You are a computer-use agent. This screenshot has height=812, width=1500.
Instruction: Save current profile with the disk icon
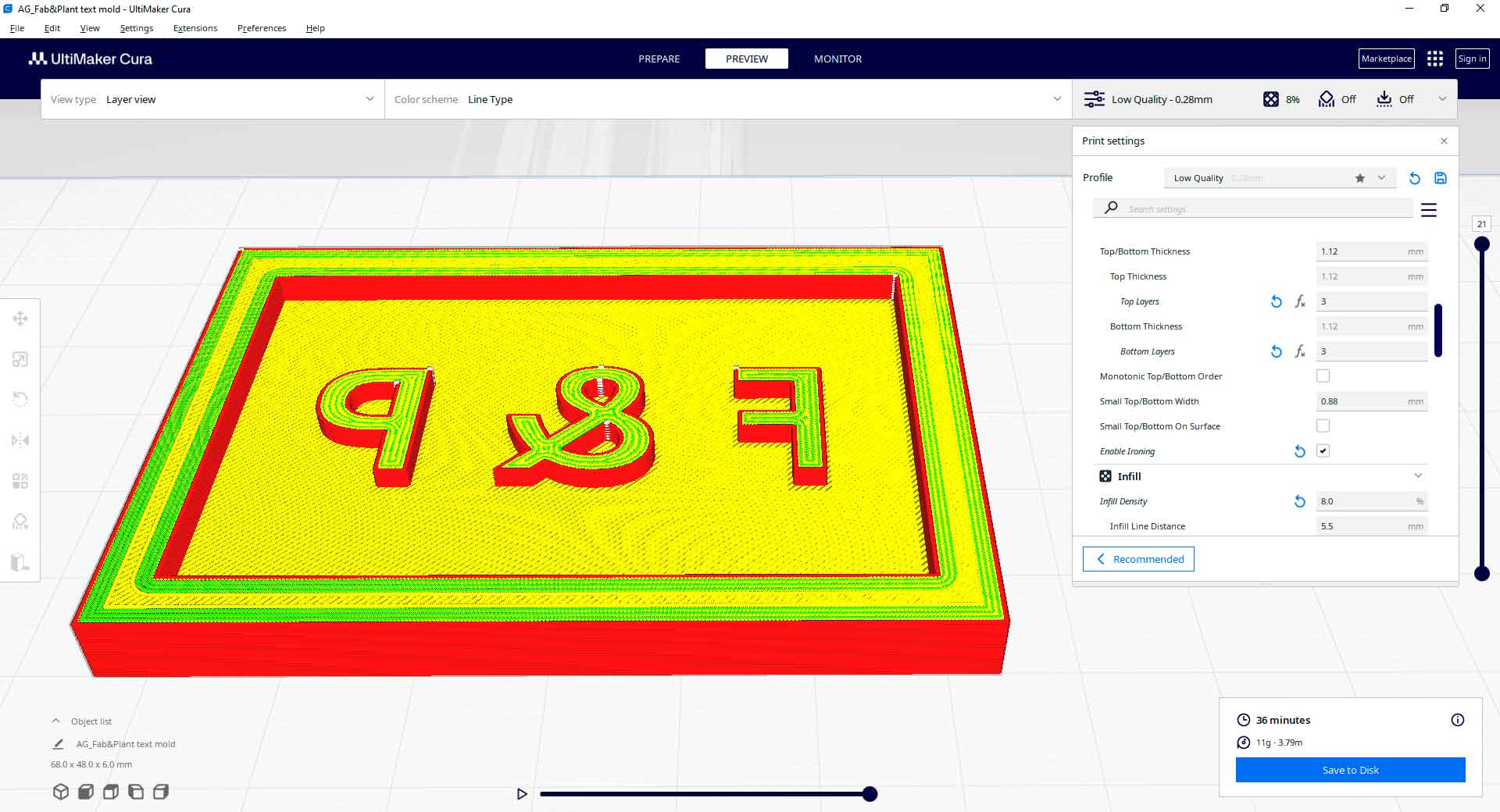pyautogui.click(x=1441, y=178)
